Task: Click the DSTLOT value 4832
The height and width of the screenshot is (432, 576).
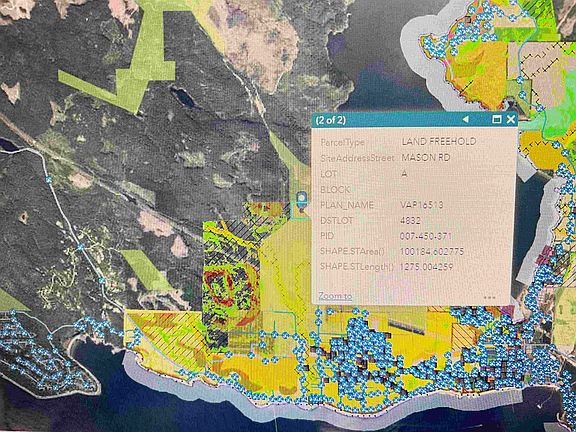Action: click(x=411, y=220)
